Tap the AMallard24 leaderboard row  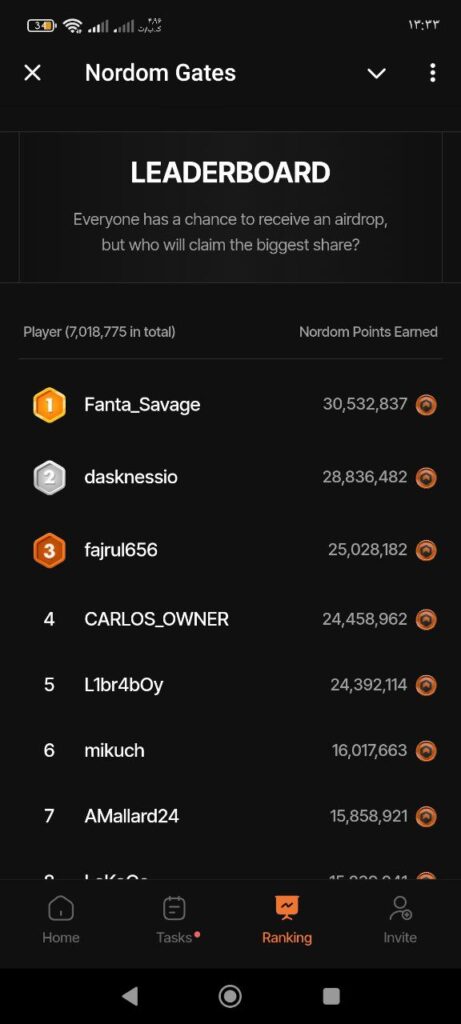(x=230, y=816)
